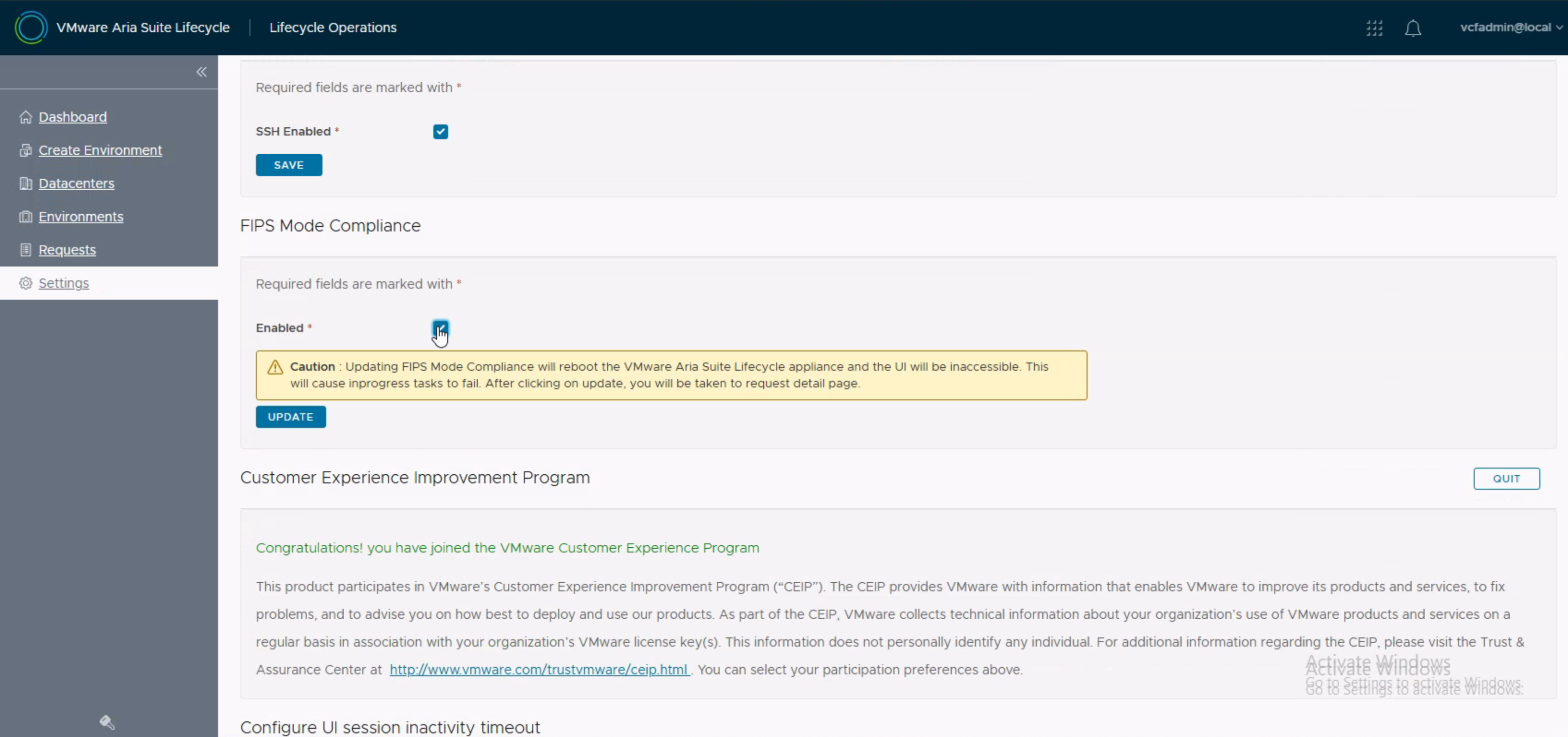Open the vmware.com ceip.html link
Screen dimensions: 1568x737
(539, 670)
